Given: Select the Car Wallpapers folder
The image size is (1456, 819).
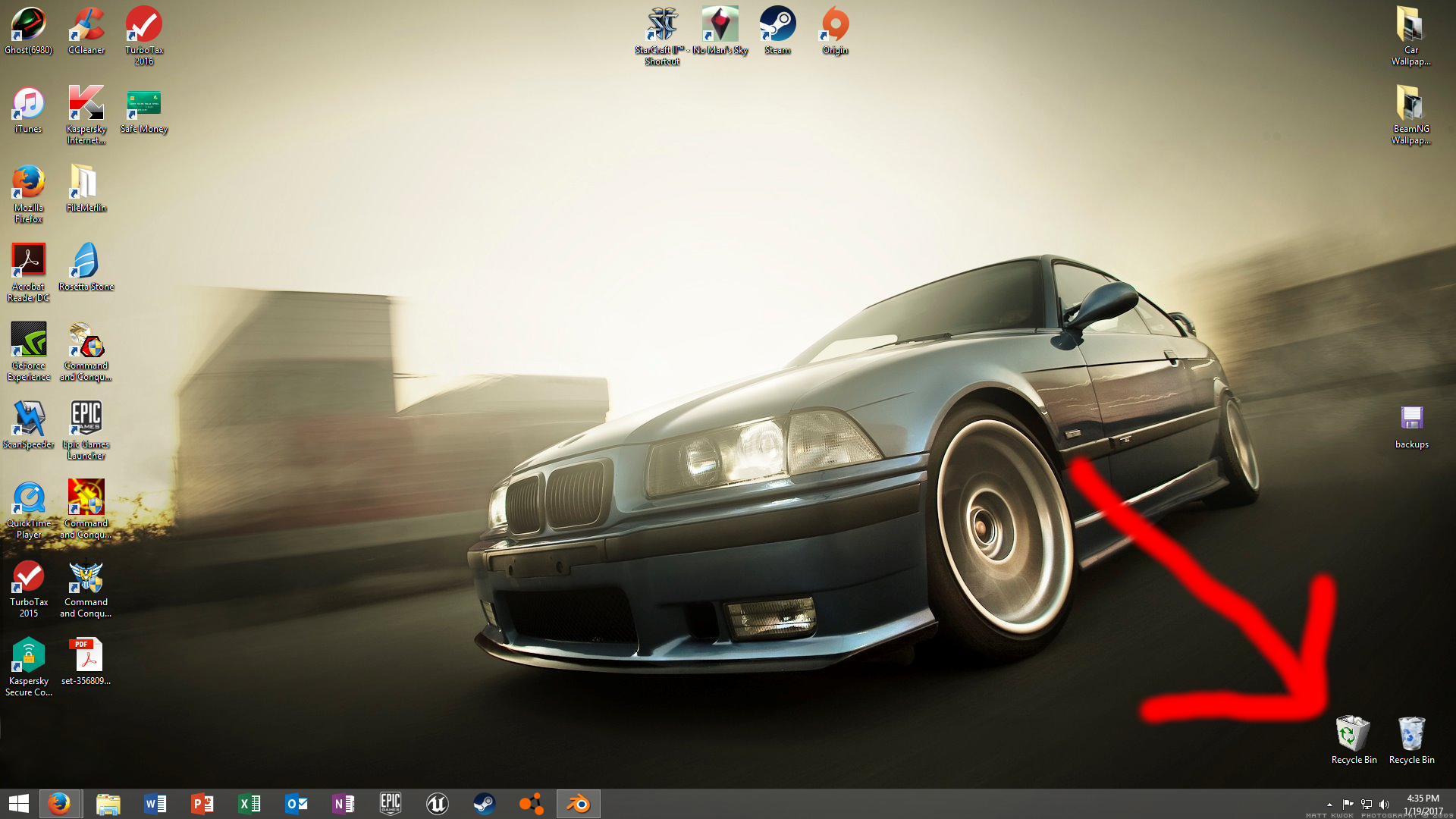Looking at the screenshot, I should pyautogui.click(x=1410, y=36).
